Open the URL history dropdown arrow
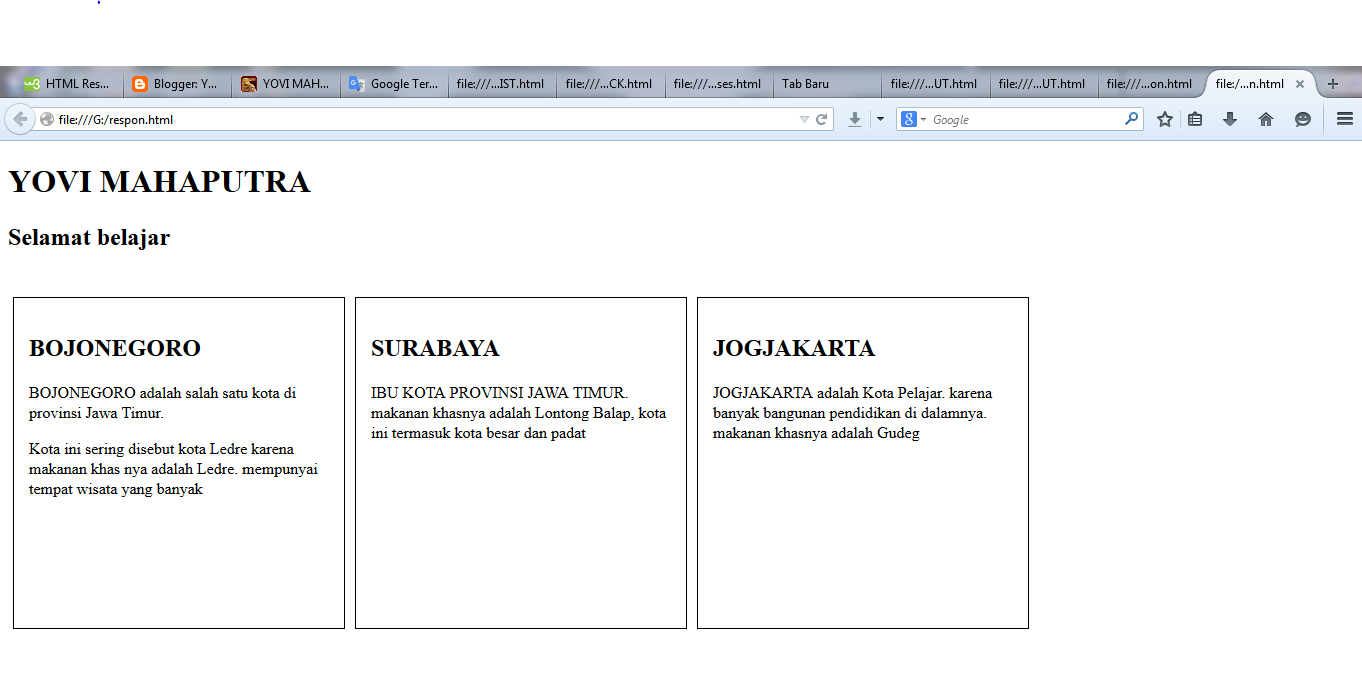The width and height of the screenshot is (1362, 684). 804,120
